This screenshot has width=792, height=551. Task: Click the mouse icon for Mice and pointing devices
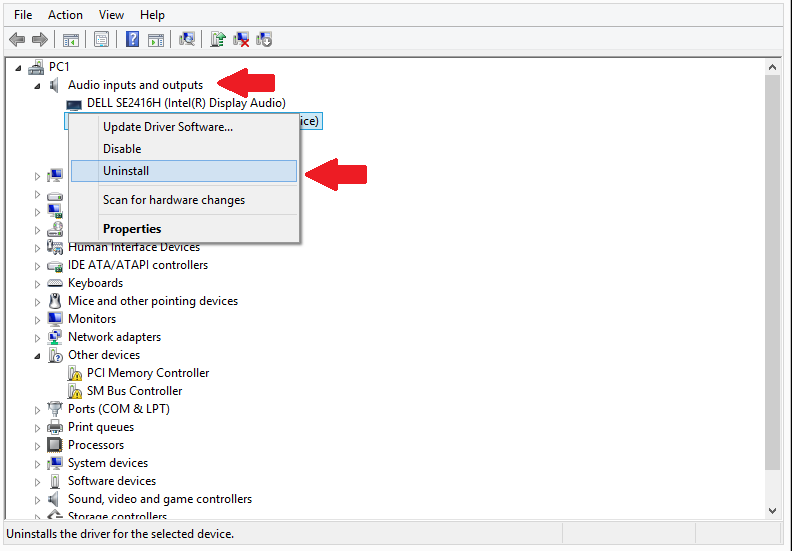pyautogui.click(x=55, y=301)
